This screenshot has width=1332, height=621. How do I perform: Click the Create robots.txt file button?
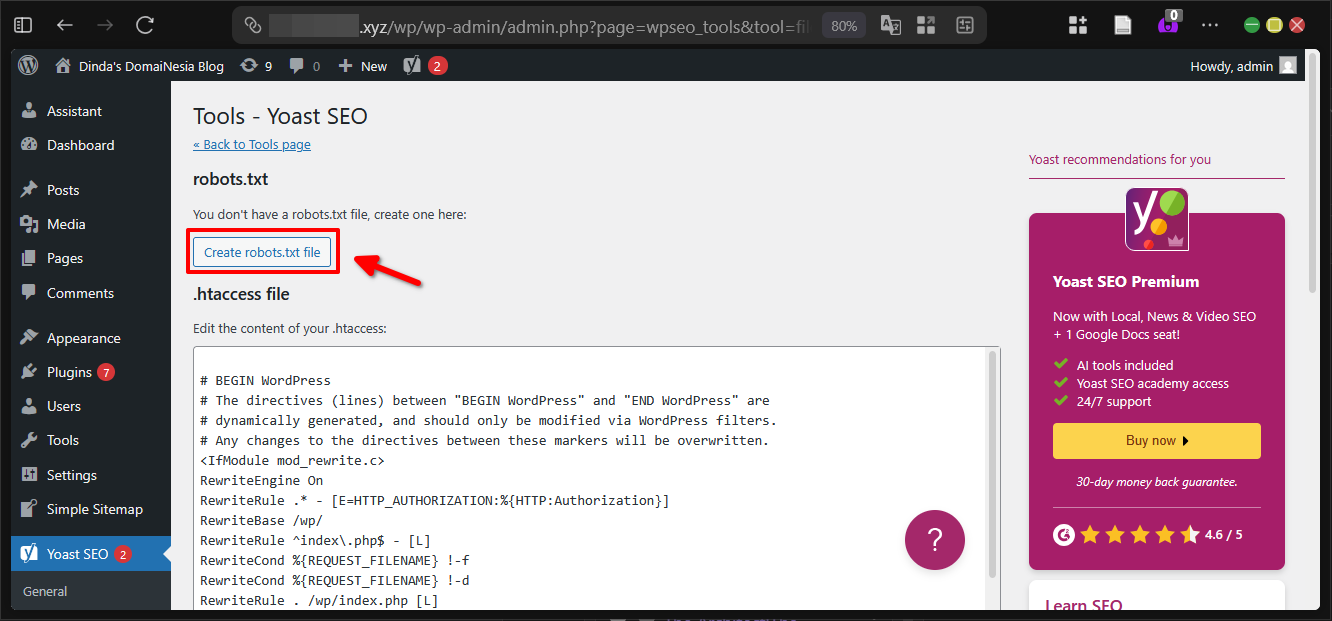(x=262, y=252)
